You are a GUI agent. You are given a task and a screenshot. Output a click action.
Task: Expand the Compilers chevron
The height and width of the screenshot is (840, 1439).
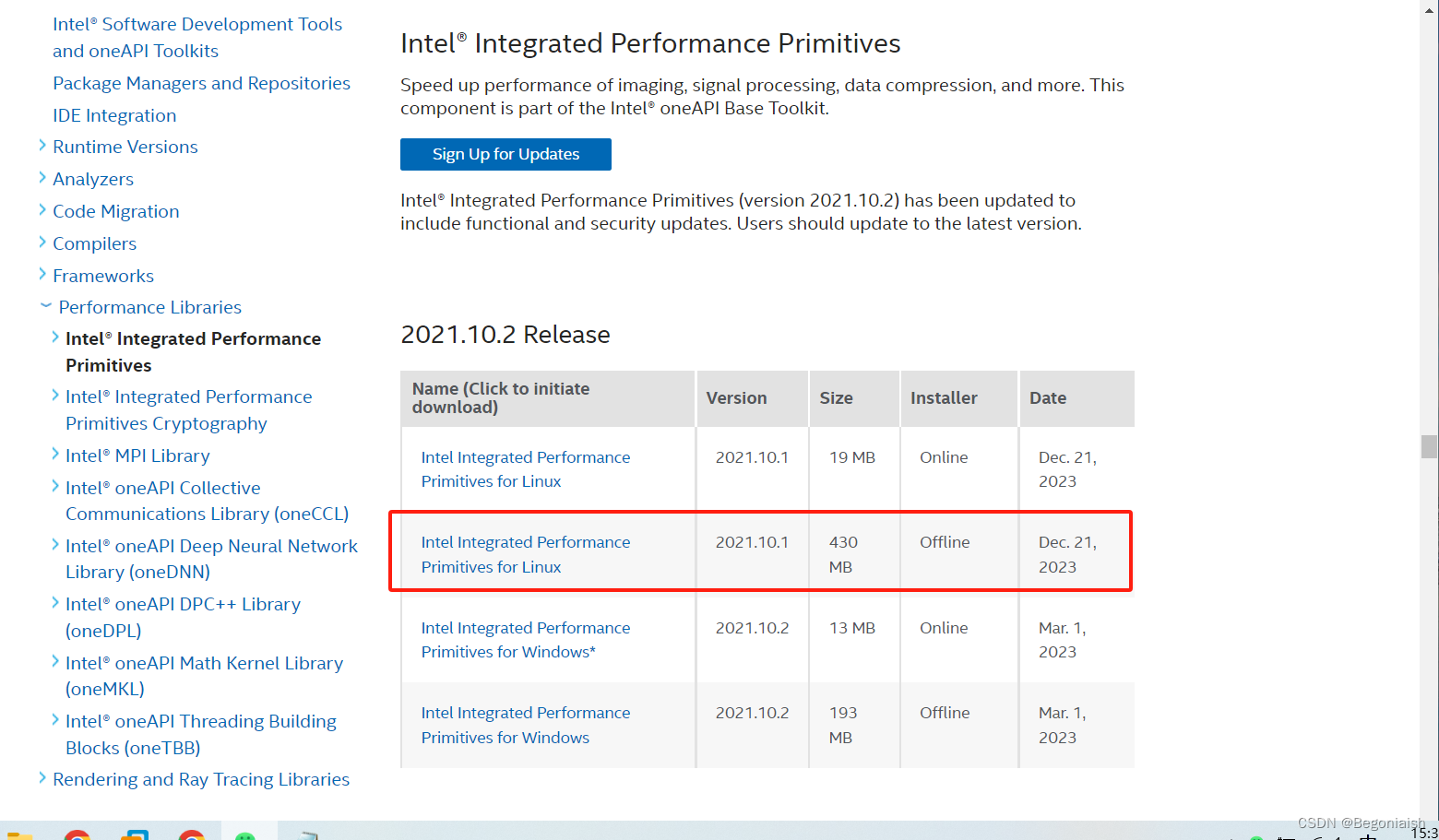point(42,243)
